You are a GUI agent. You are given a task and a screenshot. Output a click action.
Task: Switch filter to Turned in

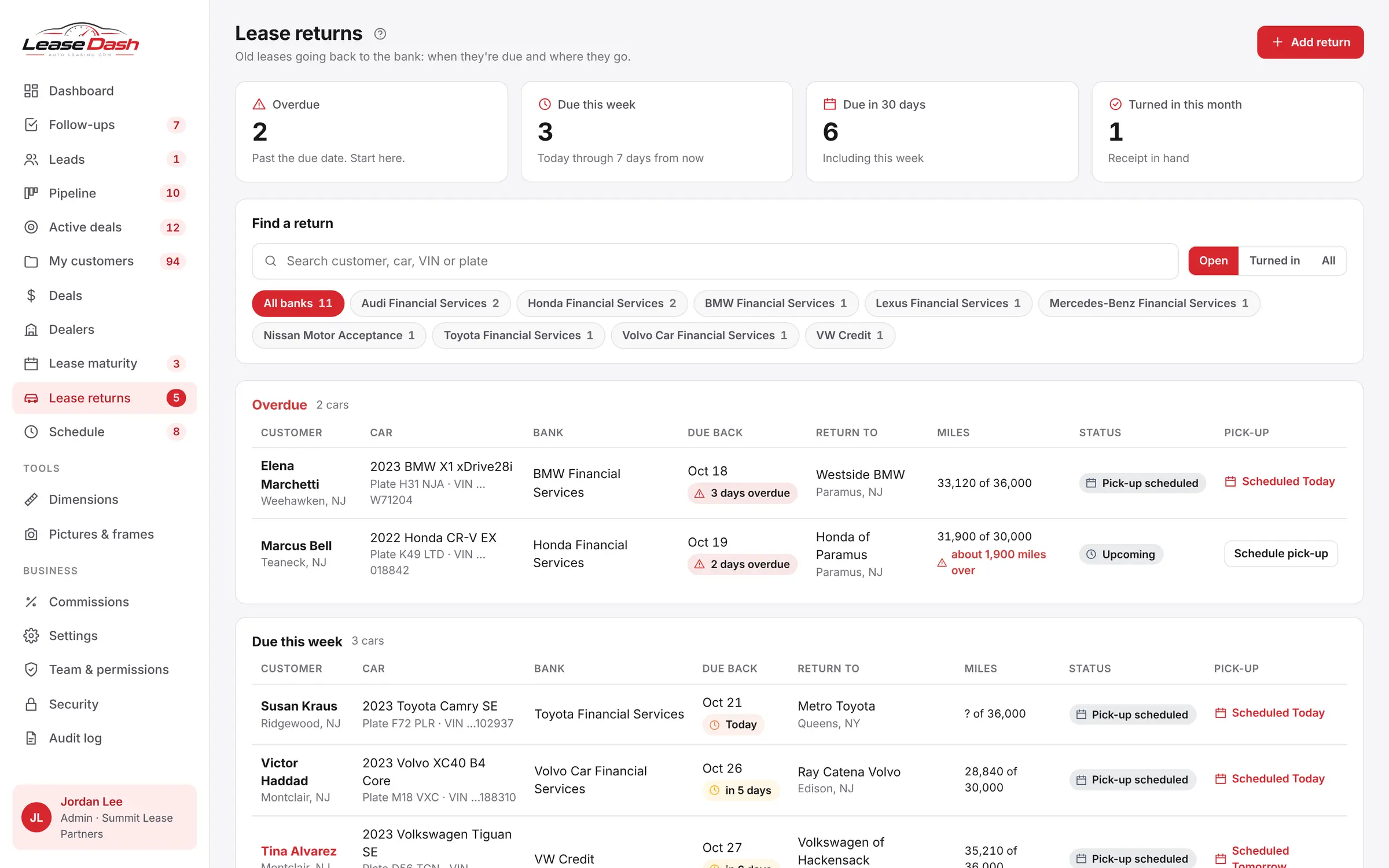[1274, 260]
